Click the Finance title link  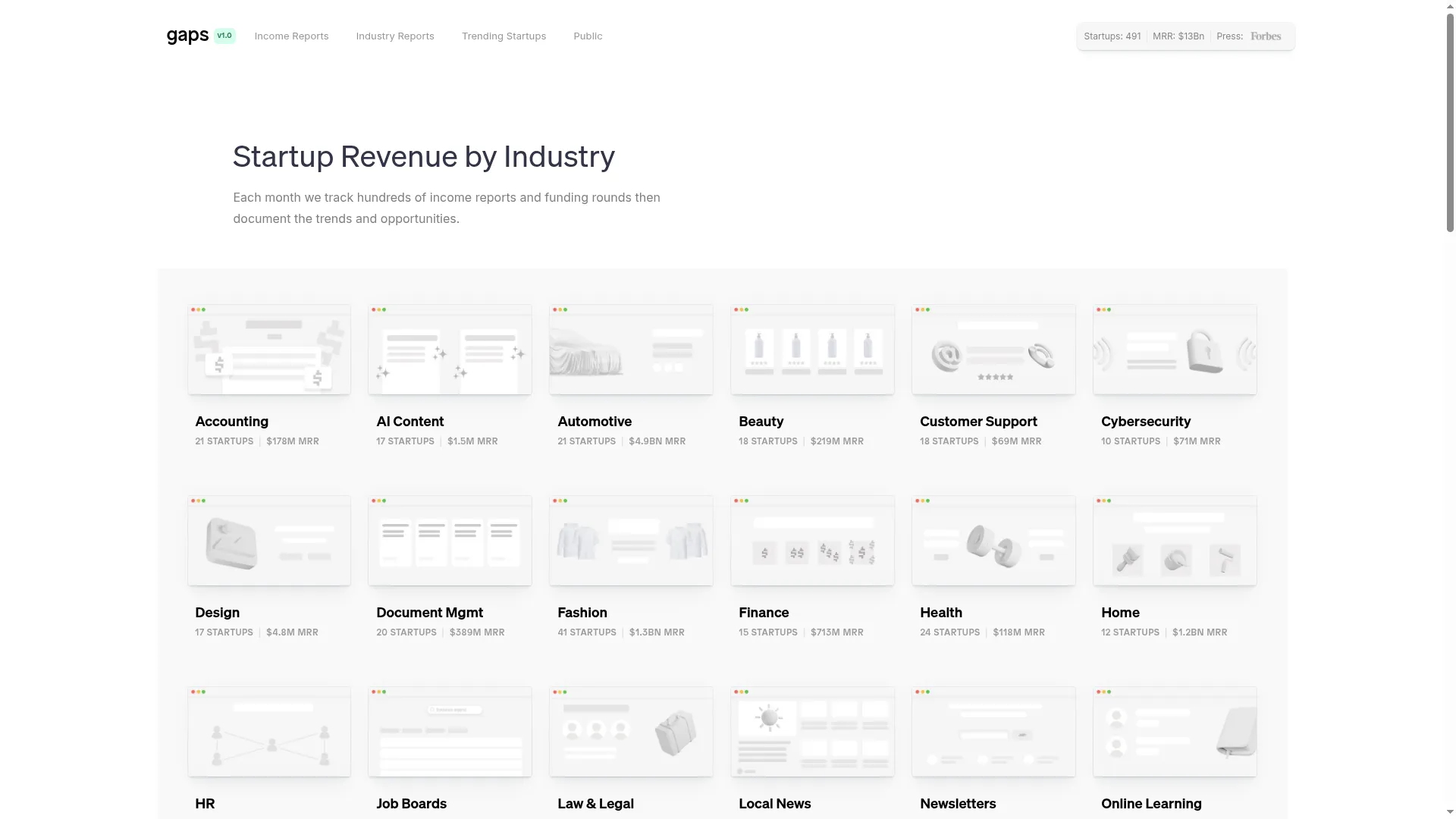pyautogui.click(x=764, y=613)
